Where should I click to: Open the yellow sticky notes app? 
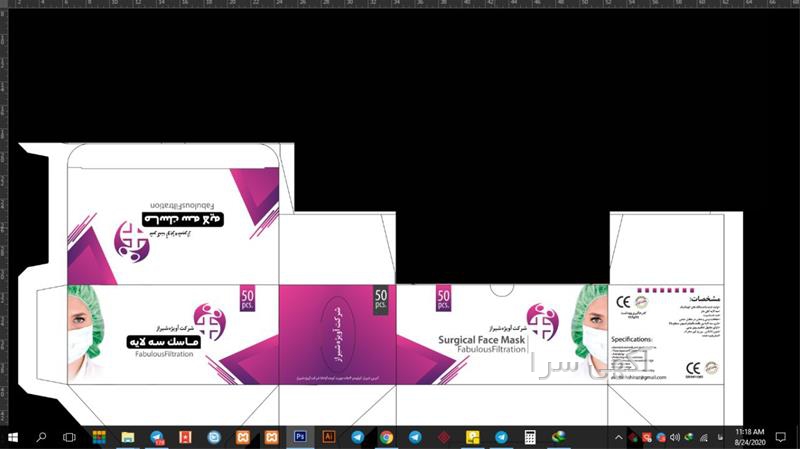[472, 437]
